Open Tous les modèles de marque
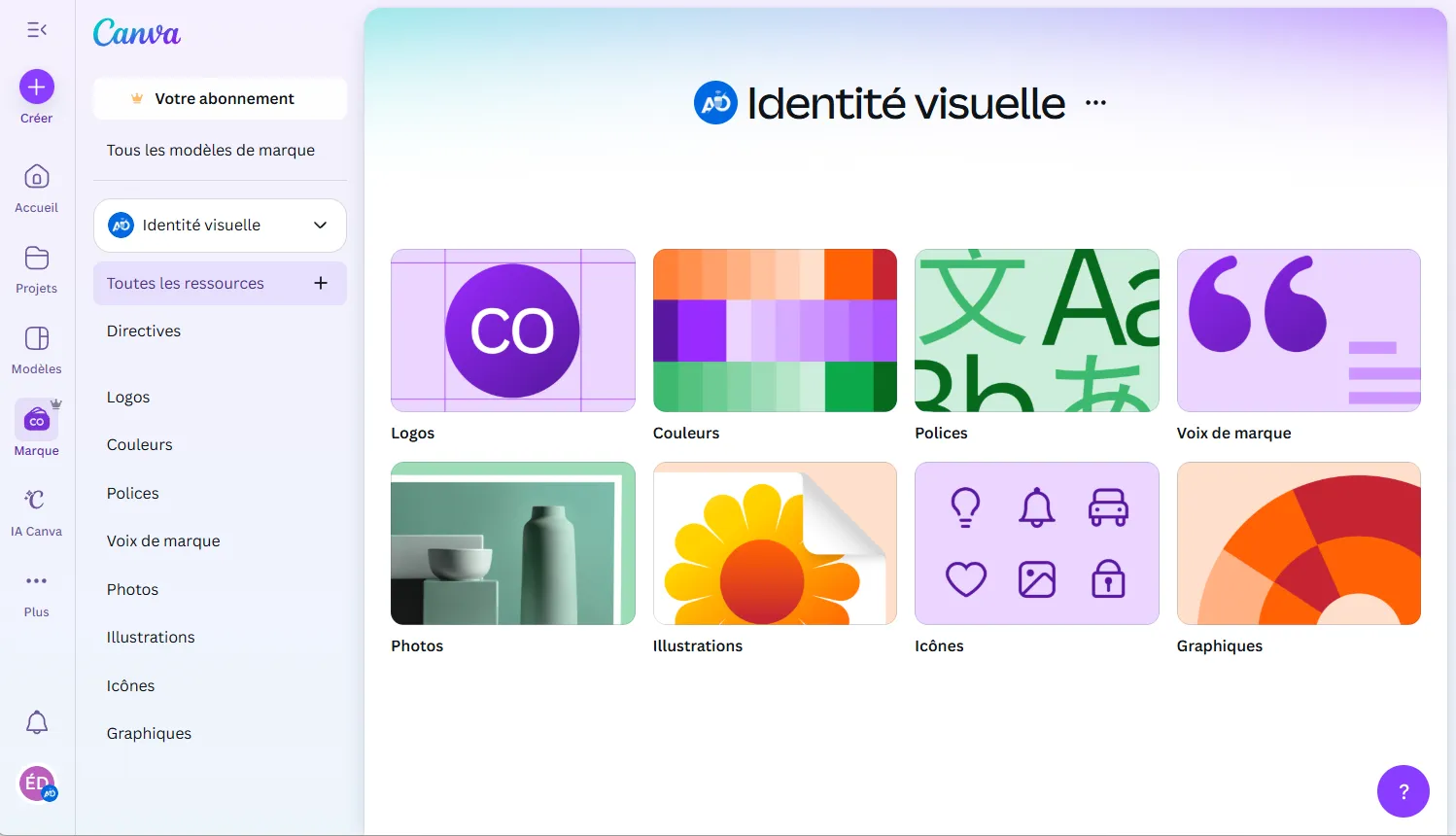The height and width of the screenshot is (836, 1456). tap(211, 150)
